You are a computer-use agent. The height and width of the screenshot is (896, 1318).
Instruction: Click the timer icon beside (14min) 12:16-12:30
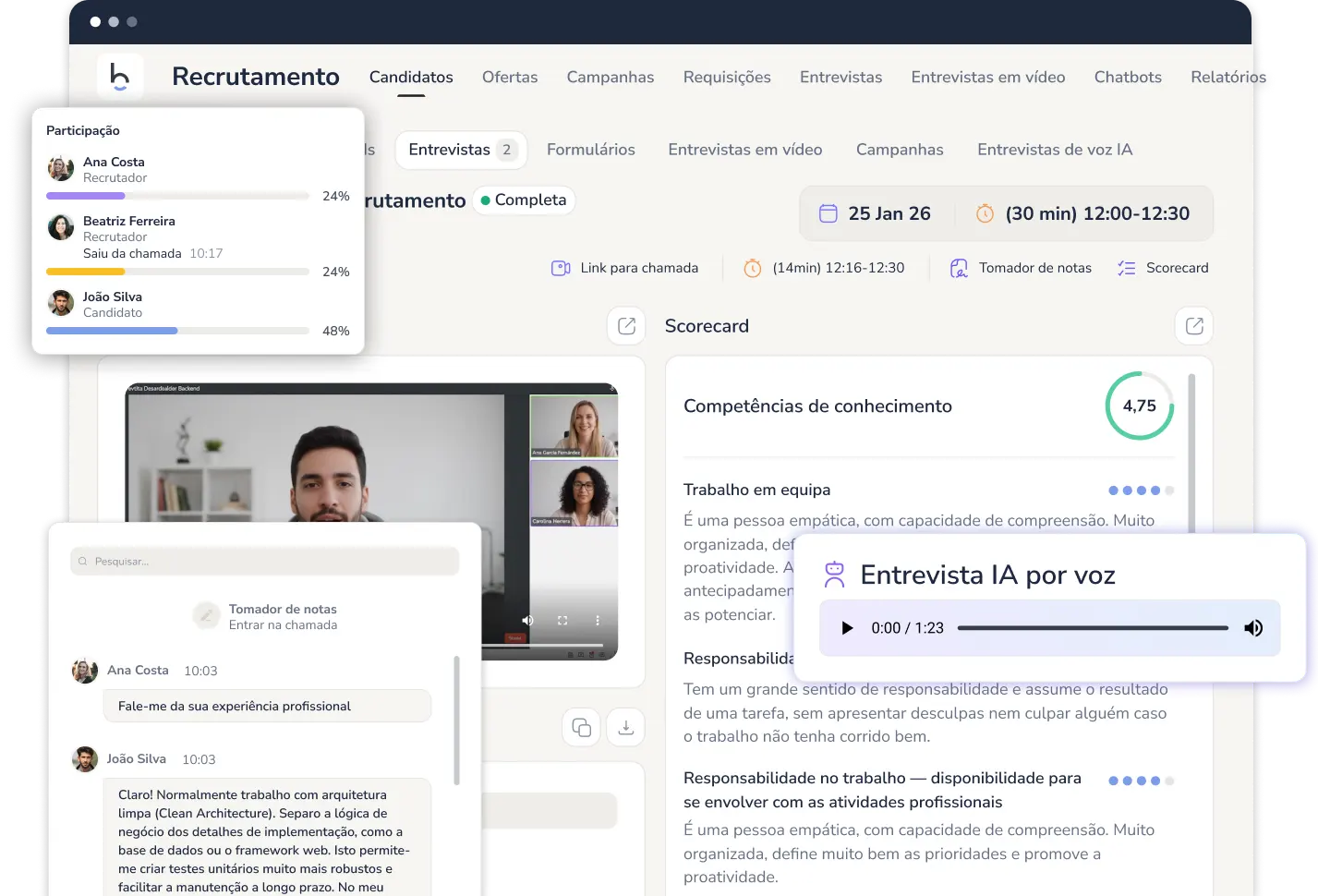point(753,268)
